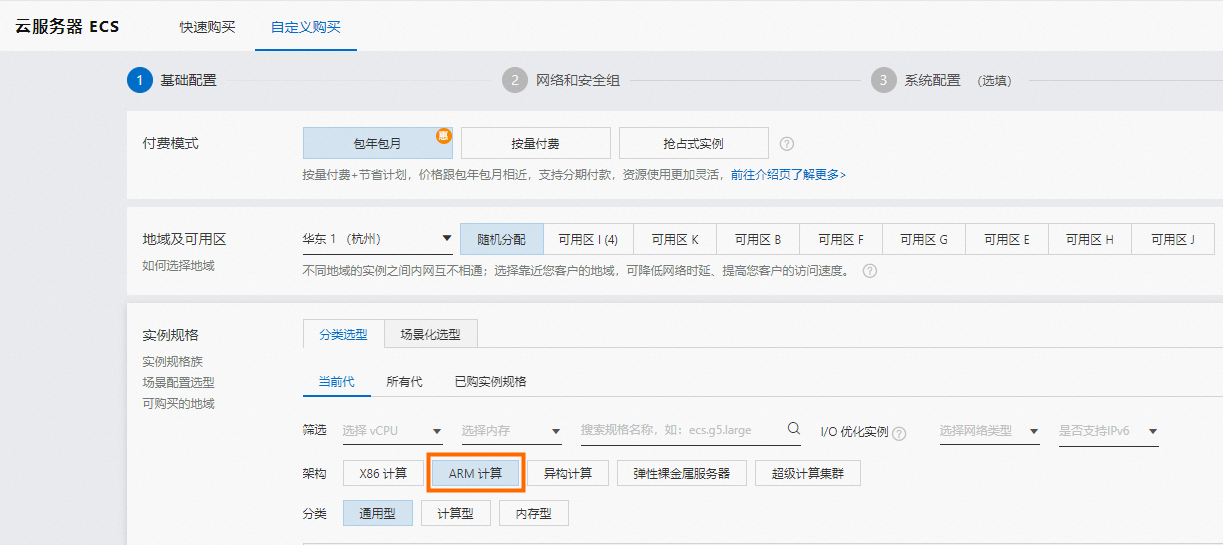Select 可用区 I (4)
The image size is (1223, 545).
(588, 239)
